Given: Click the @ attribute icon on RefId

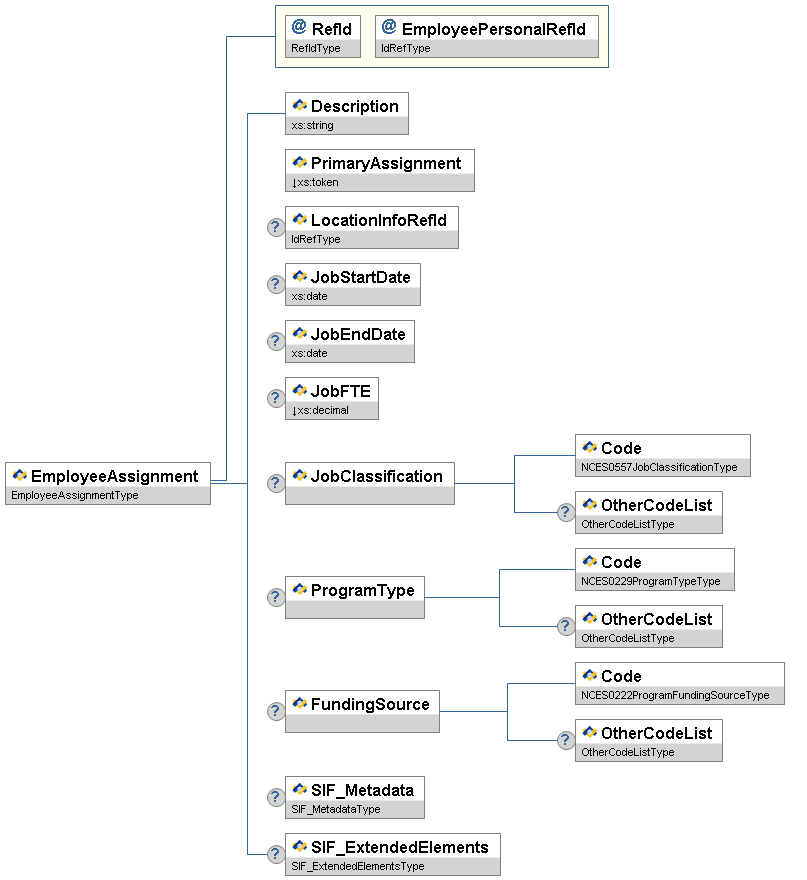Looking at the screenshot, I should click(x=298, y=27).
